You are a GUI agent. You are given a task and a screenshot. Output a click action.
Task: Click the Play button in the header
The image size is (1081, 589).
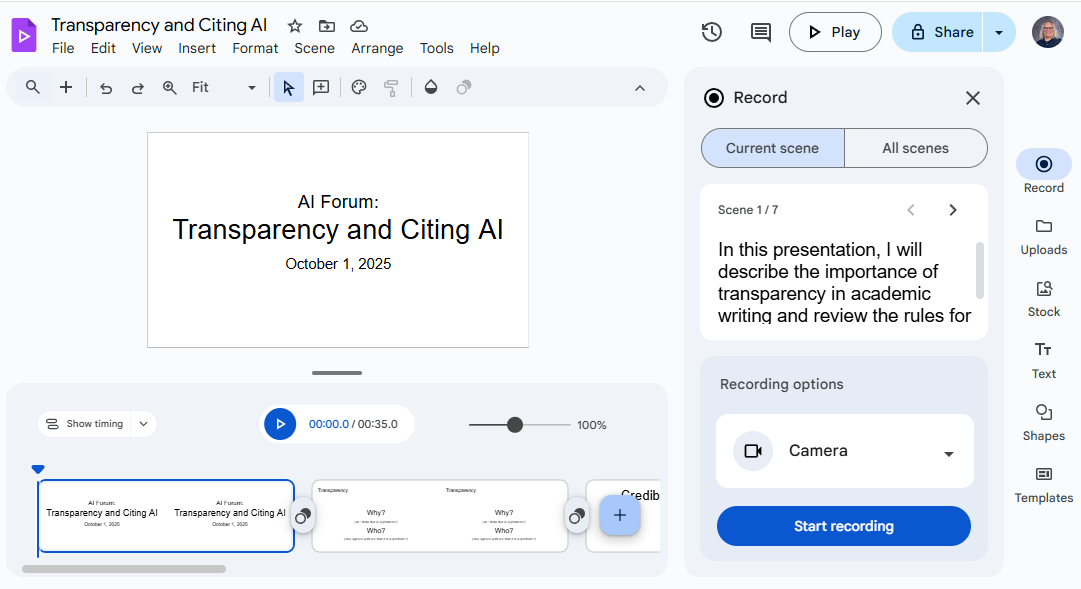835,31
